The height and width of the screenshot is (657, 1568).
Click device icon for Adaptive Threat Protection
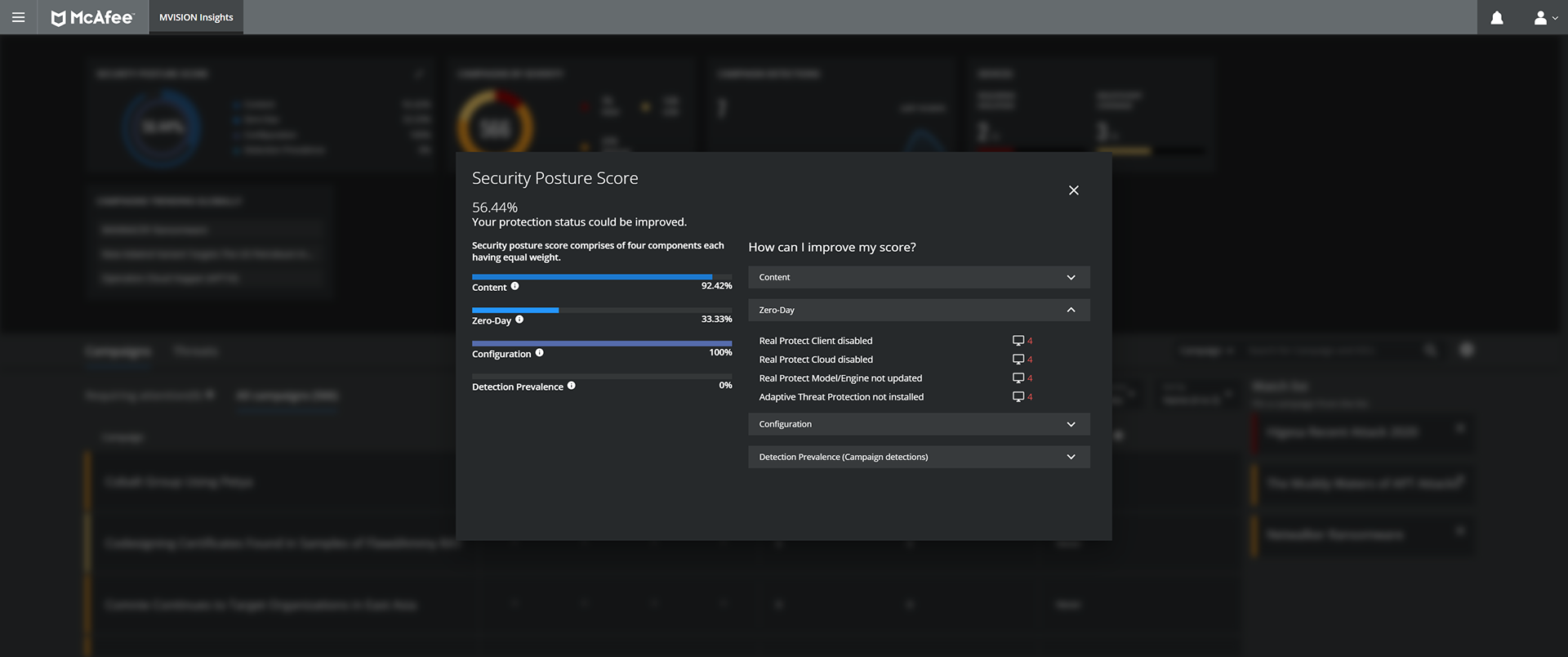coord(1018,397)
